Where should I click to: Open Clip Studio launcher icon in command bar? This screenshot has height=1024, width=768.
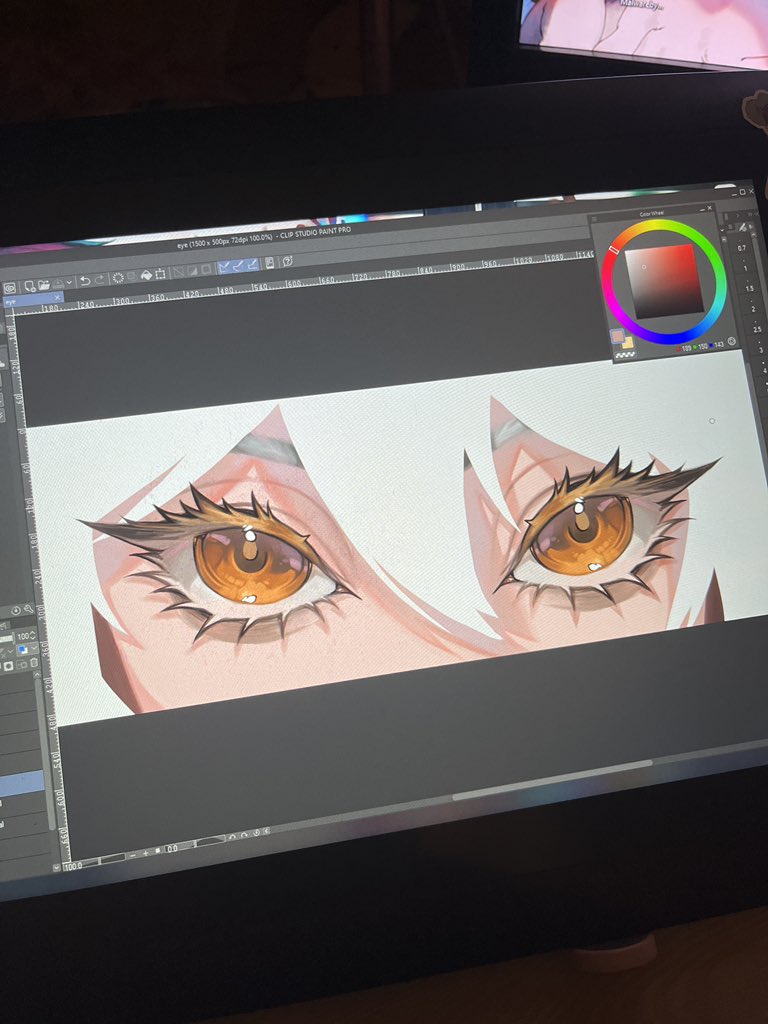tap(10, 288)
